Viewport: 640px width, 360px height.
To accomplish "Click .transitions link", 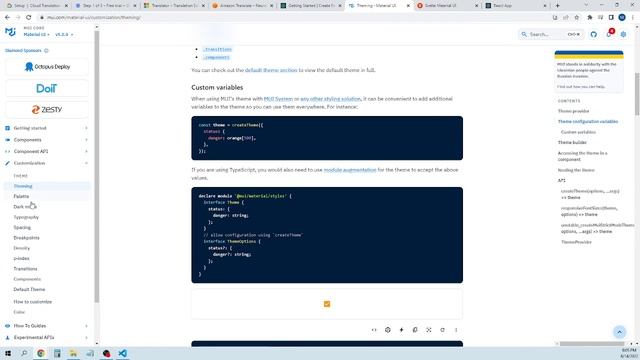I will click(x=217, y=49).
